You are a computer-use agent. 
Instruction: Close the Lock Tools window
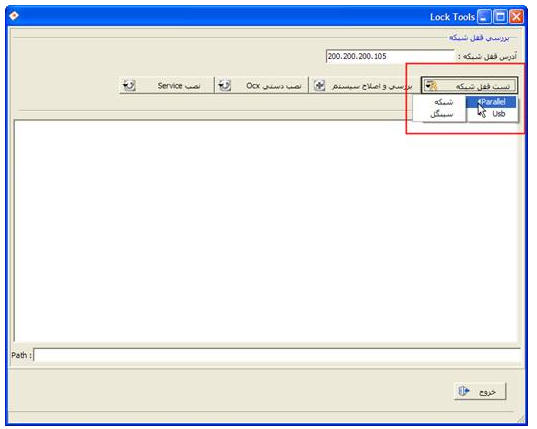[516, 17]
